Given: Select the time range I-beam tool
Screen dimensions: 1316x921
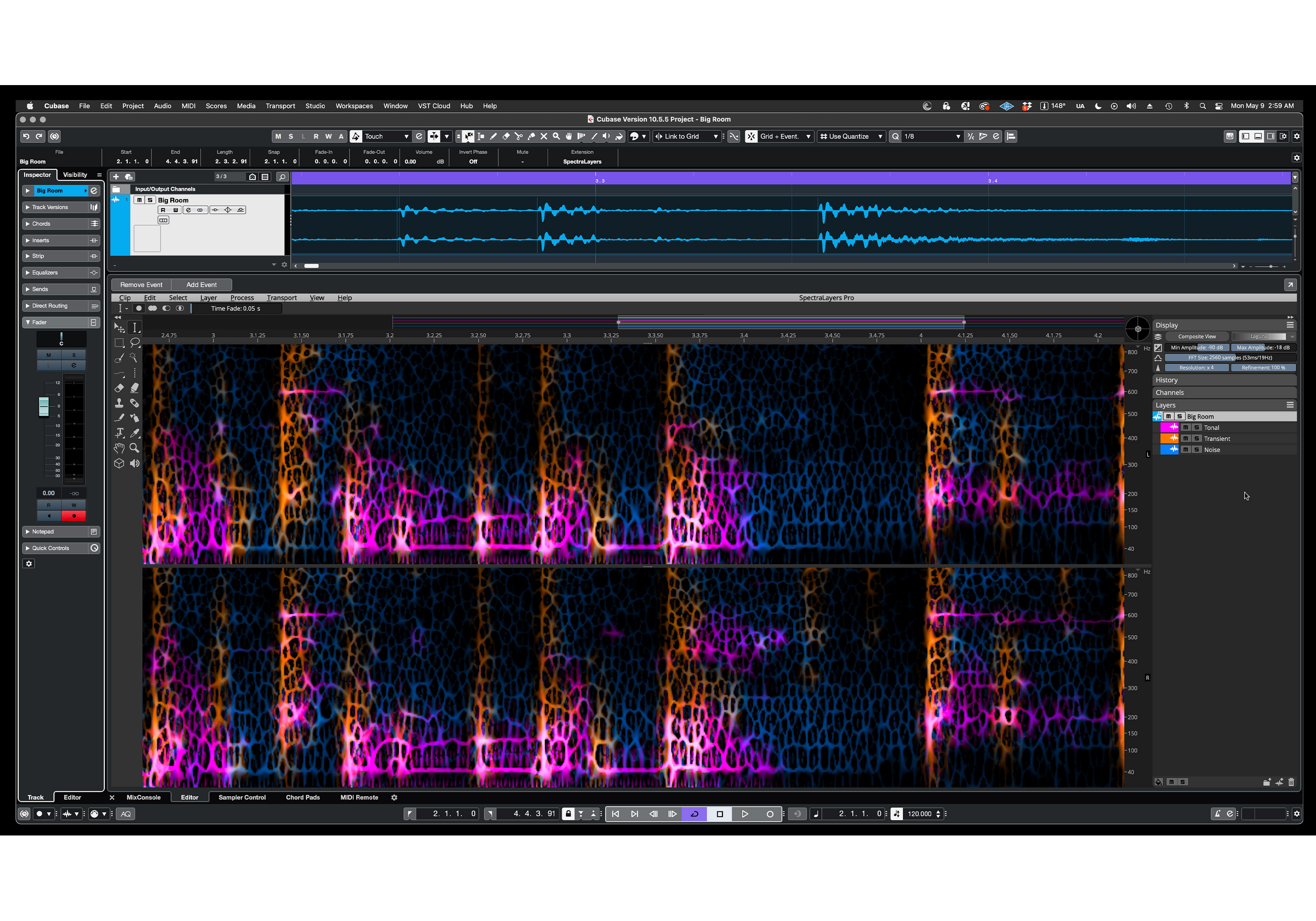Looking at the screenshot, I should tap(135, 327).
